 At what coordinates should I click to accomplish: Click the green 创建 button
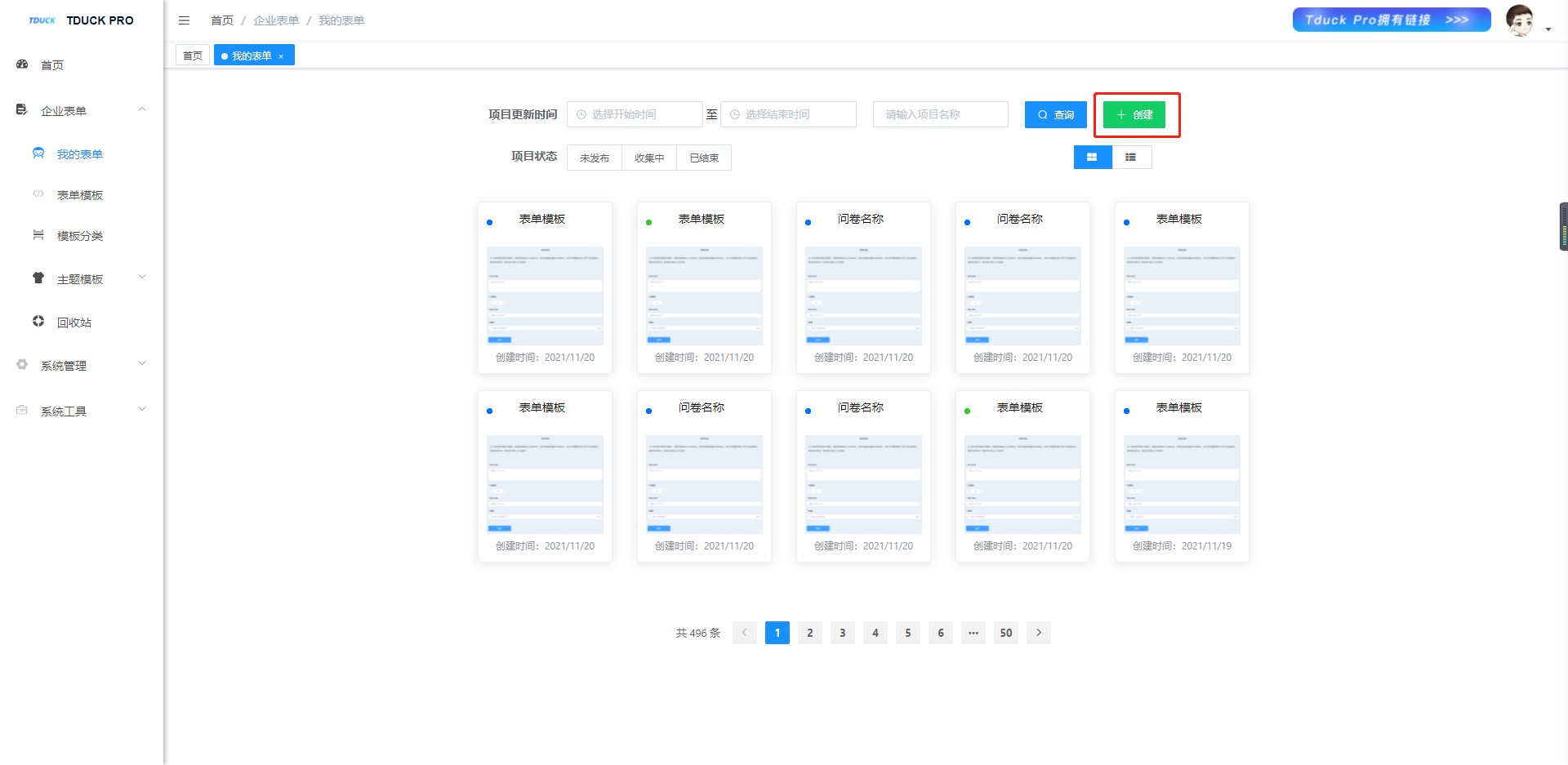[x=1134, y=114]
